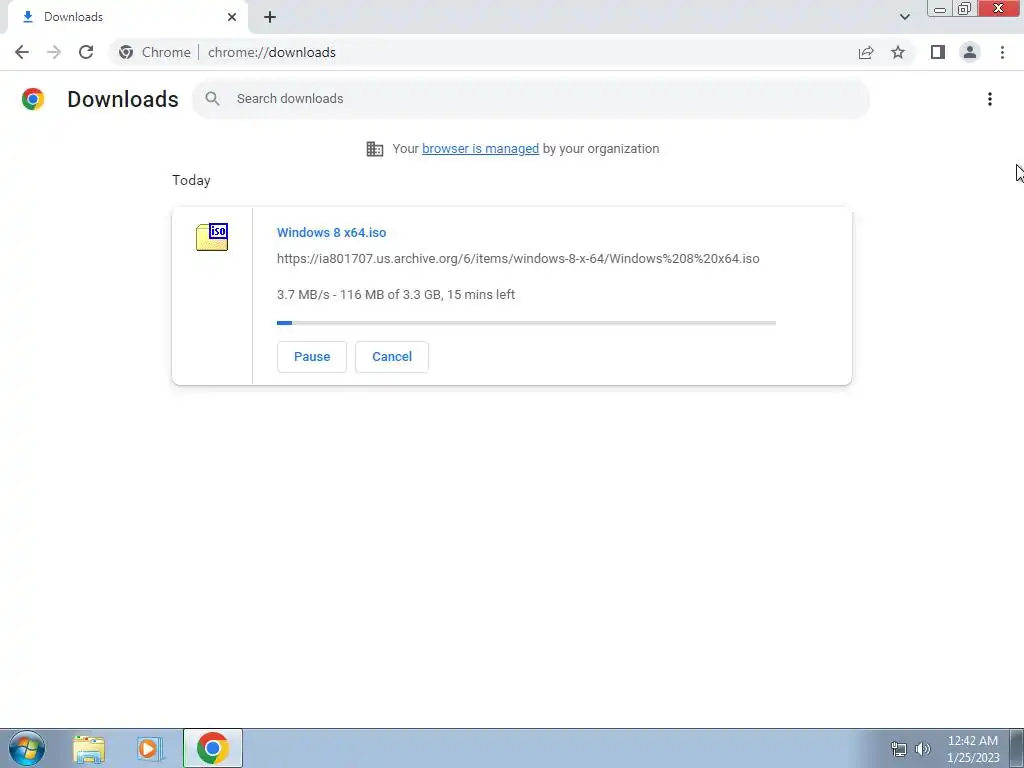Screen dimensions: 1024x768
Task: Click the Chrome site info icon in address bar
Action: pyautogui.click(x=126, y=52)
